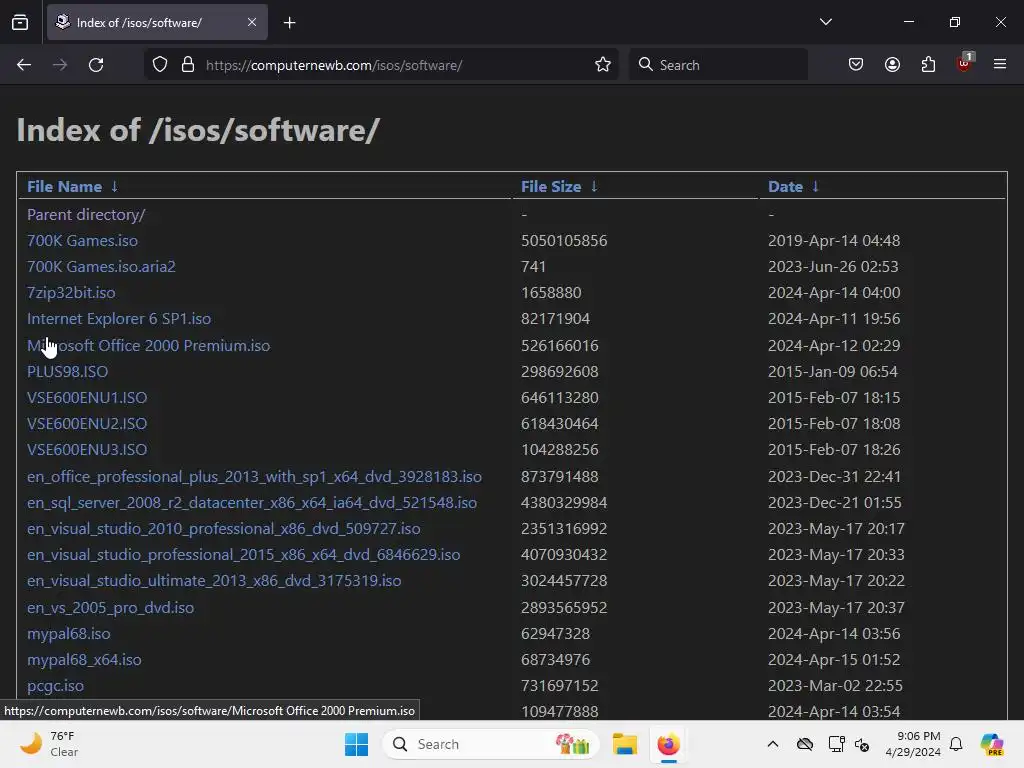Show hidden system tray icons

[x=773, y=744]
